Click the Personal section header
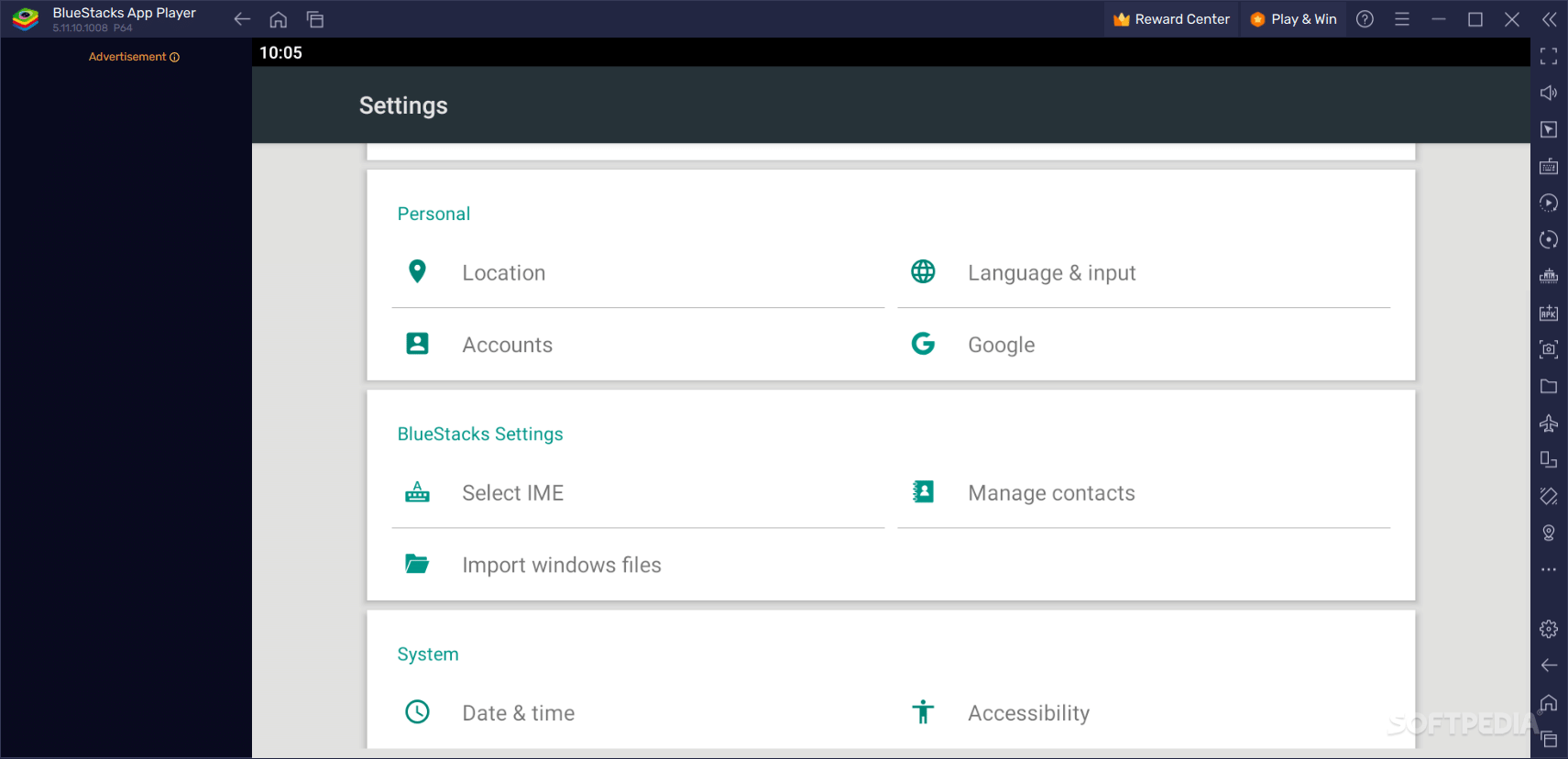This screenshot has height=759, width=1568. pos(433,214)
